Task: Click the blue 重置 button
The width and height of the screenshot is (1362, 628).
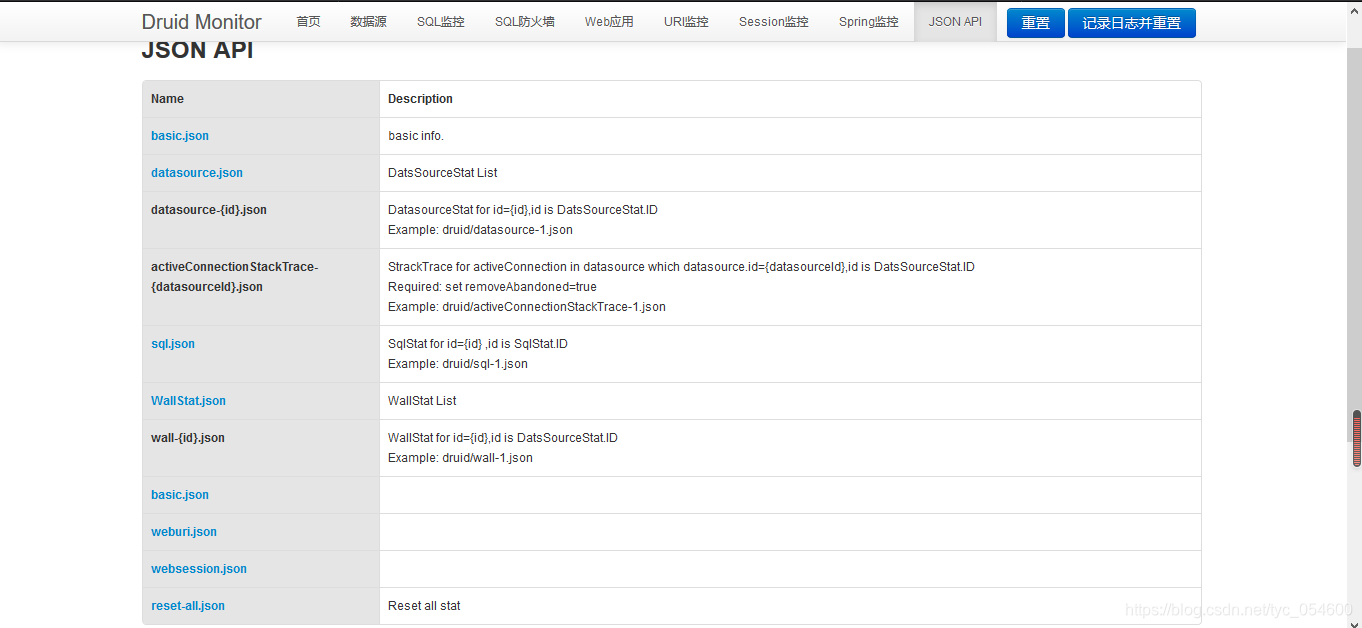Action: point(1035,23)
